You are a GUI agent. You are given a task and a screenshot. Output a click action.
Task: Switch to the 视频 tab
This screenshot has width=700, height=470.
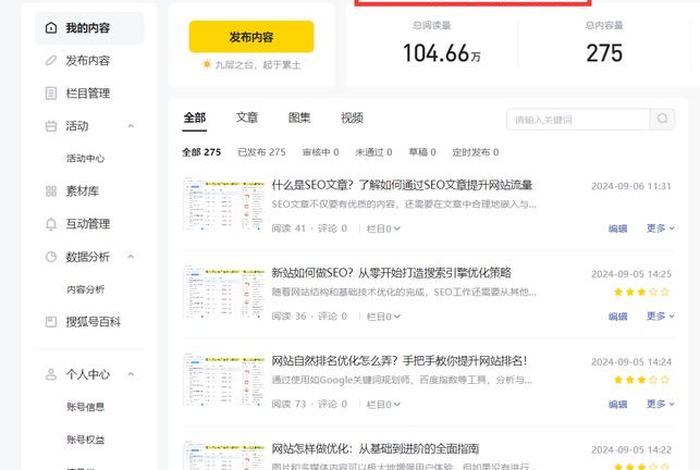pos(352,118)
